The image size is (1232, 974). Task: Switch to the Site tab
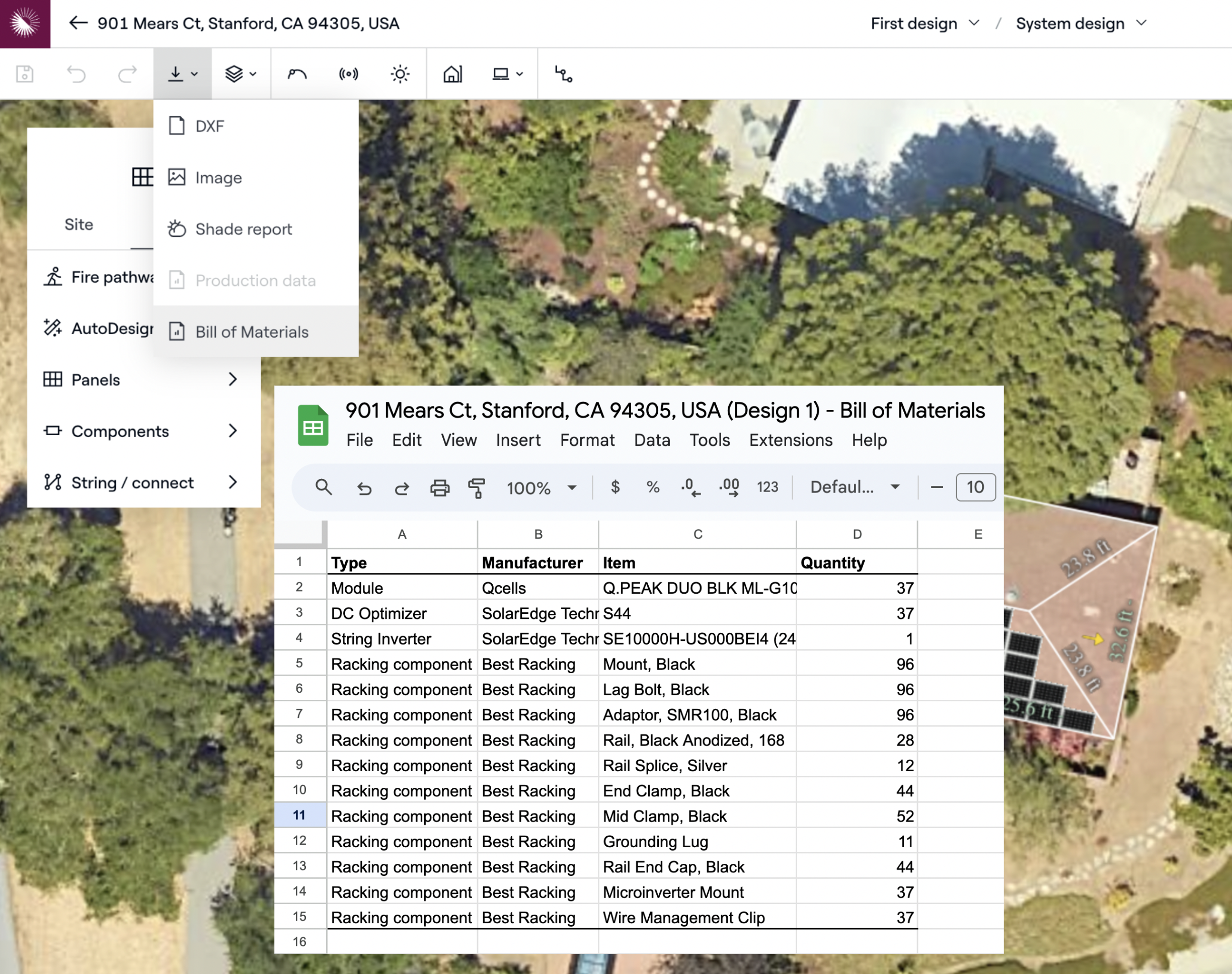pos(79,225)
